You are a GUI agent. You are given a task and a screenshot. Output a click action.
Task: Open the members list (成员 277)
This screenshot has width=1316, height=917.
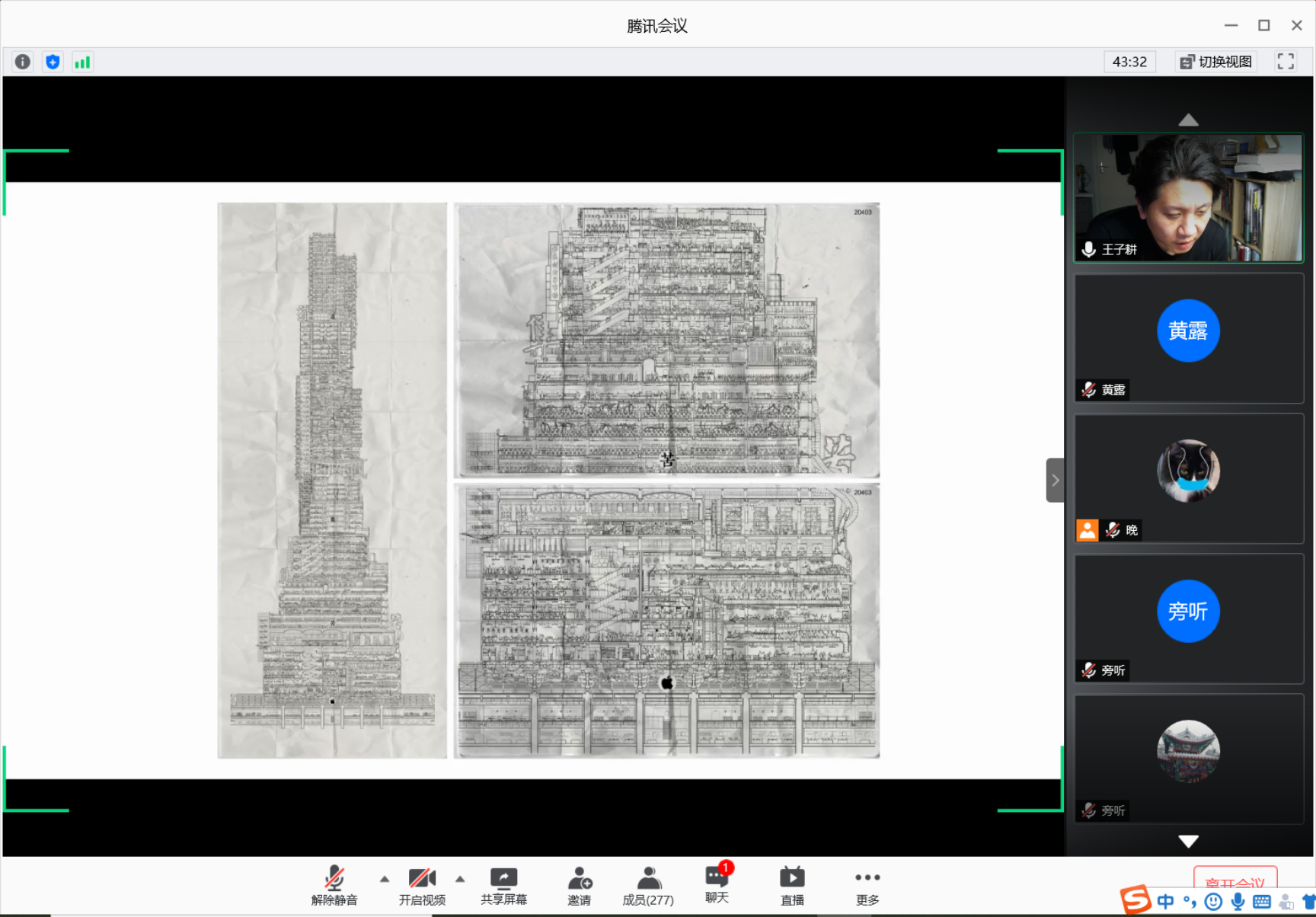pos(648,886)
